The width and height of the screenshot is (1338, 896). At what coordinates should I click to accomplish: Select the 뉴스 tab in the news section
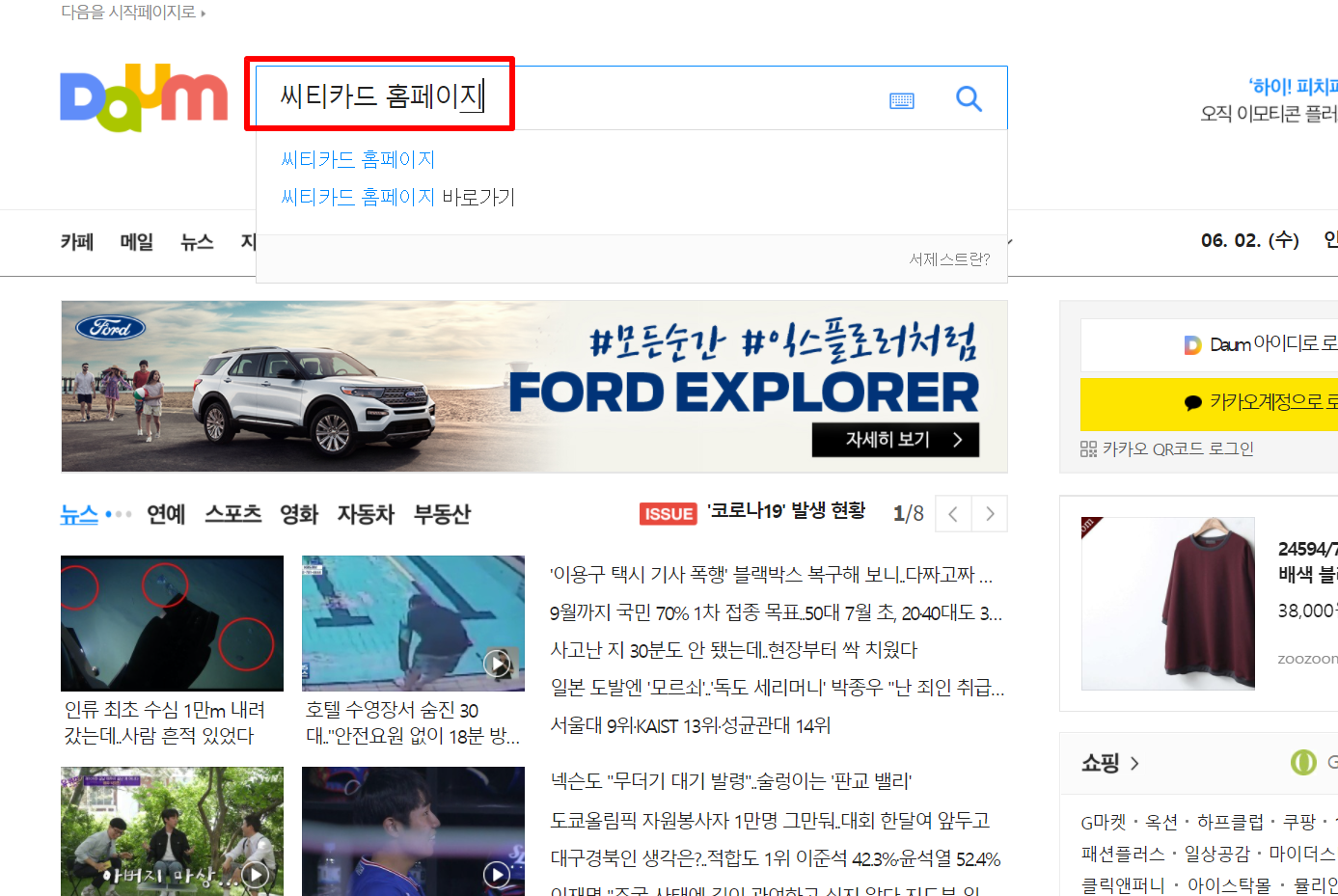coord(79,514)
